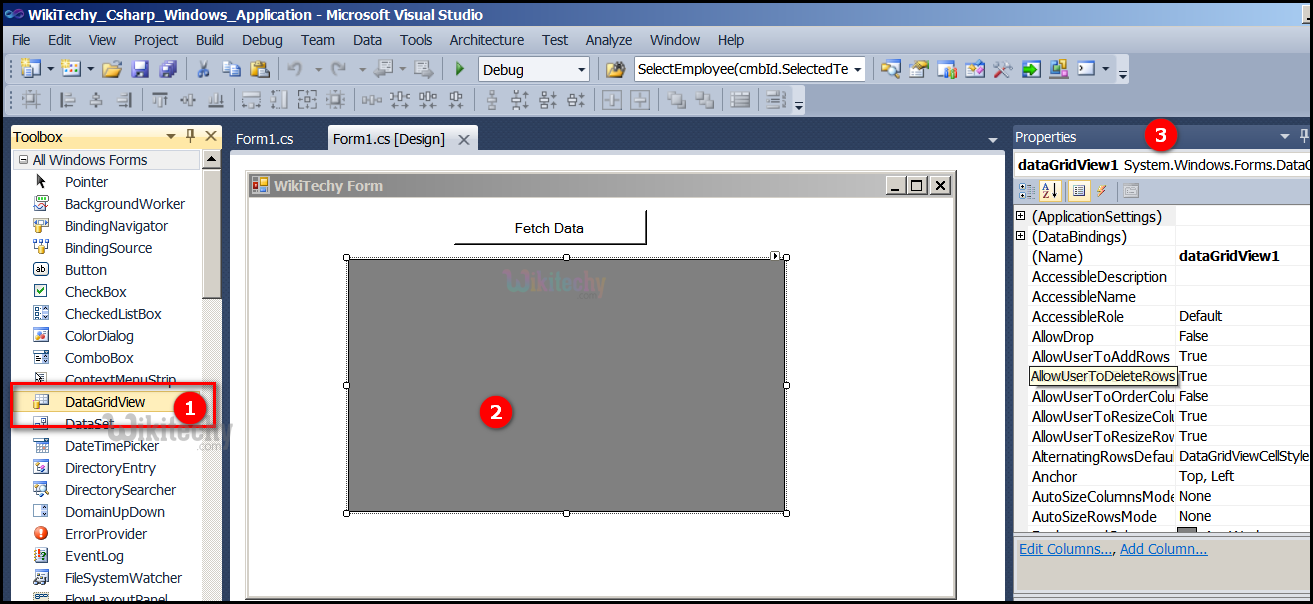Click the Toolbox scroll-up arrow

click(211, 160)
